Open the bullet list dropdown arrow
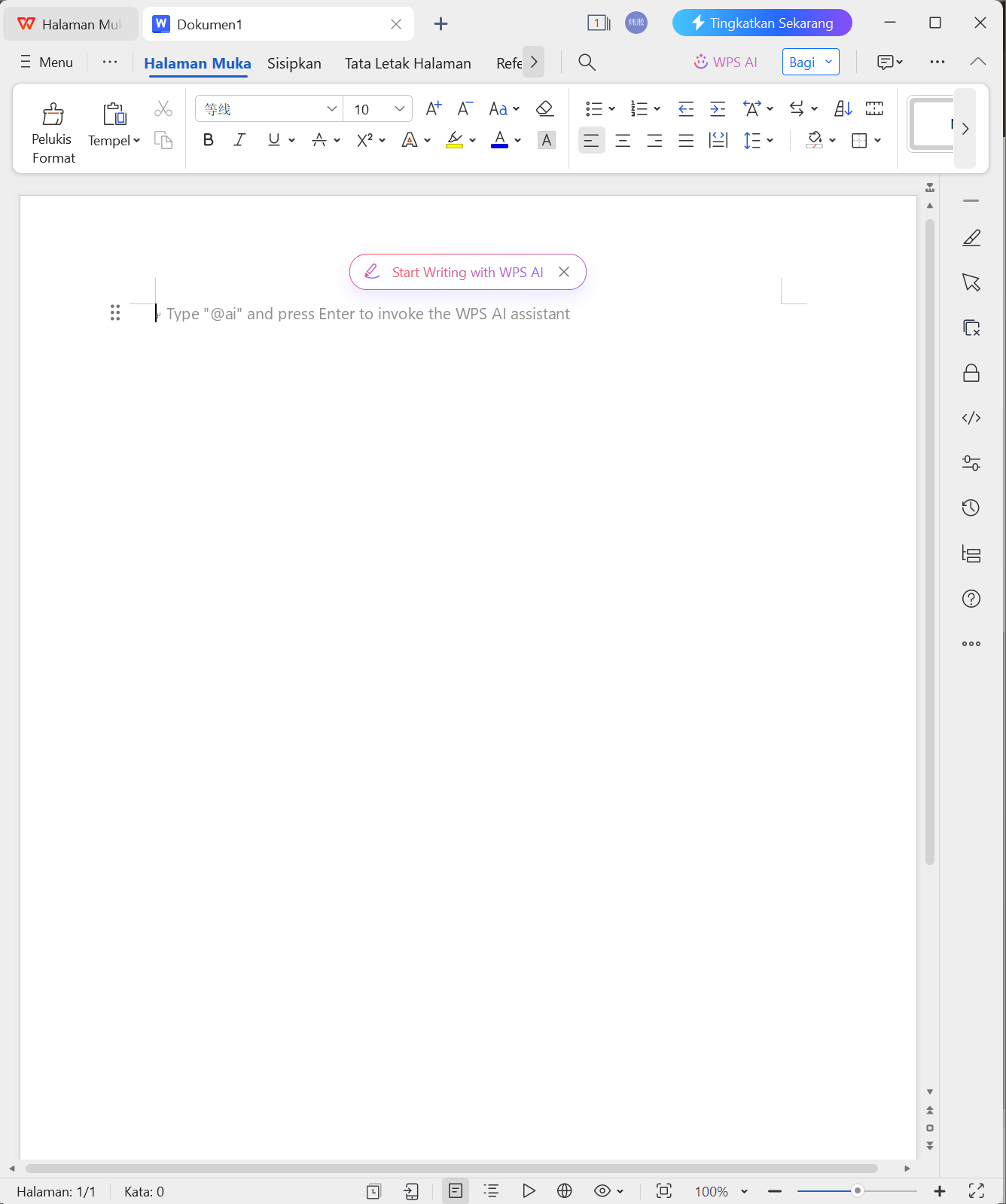 click(612, 109)
